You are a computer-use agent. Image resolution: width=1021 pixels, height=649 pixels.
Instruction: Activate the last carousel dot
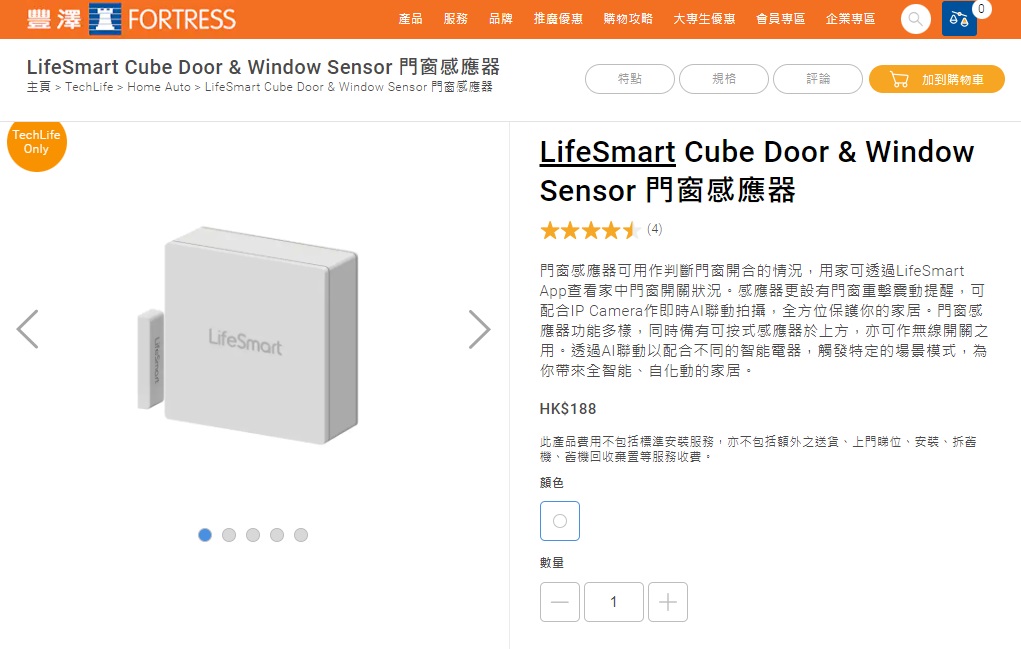point(301,535)
